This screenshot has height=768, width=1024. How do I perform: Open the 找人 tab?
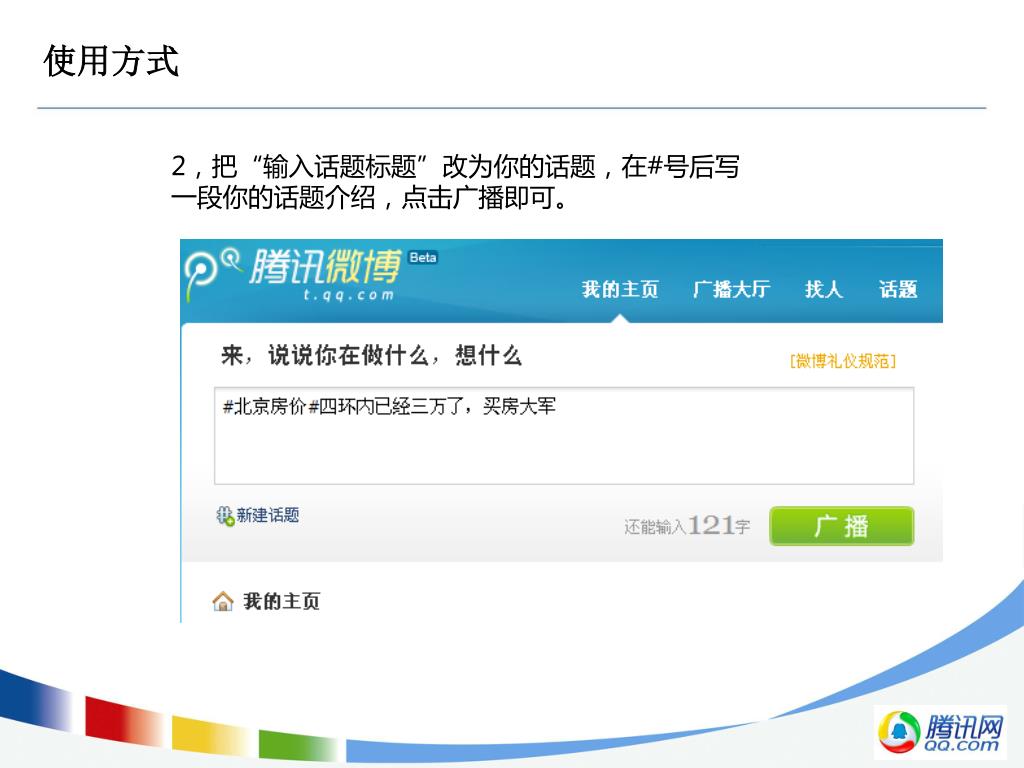(824, 289)
